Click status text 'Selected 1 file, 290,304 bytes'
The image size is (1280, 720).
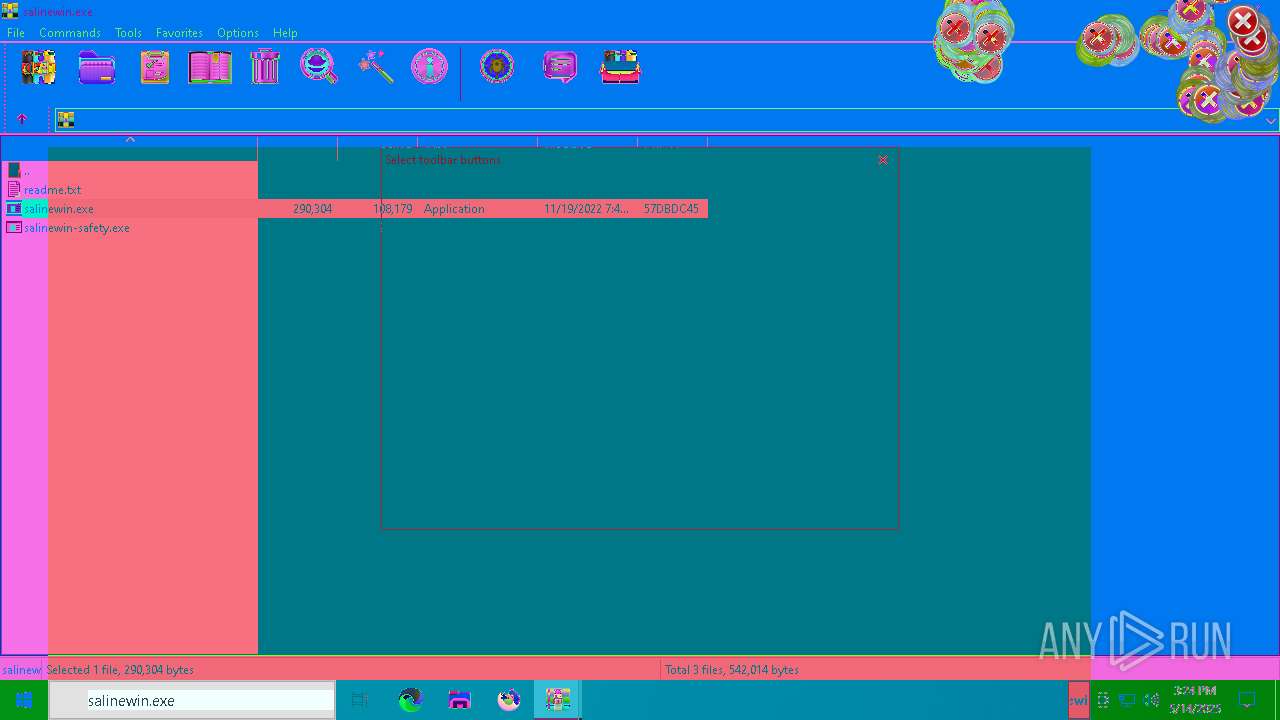(120, 670)
